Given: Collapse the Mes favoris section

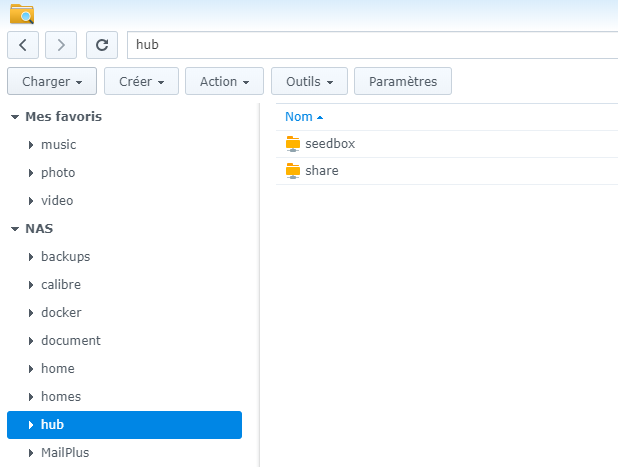Looking at the screenshot, I should coord(15,117).
